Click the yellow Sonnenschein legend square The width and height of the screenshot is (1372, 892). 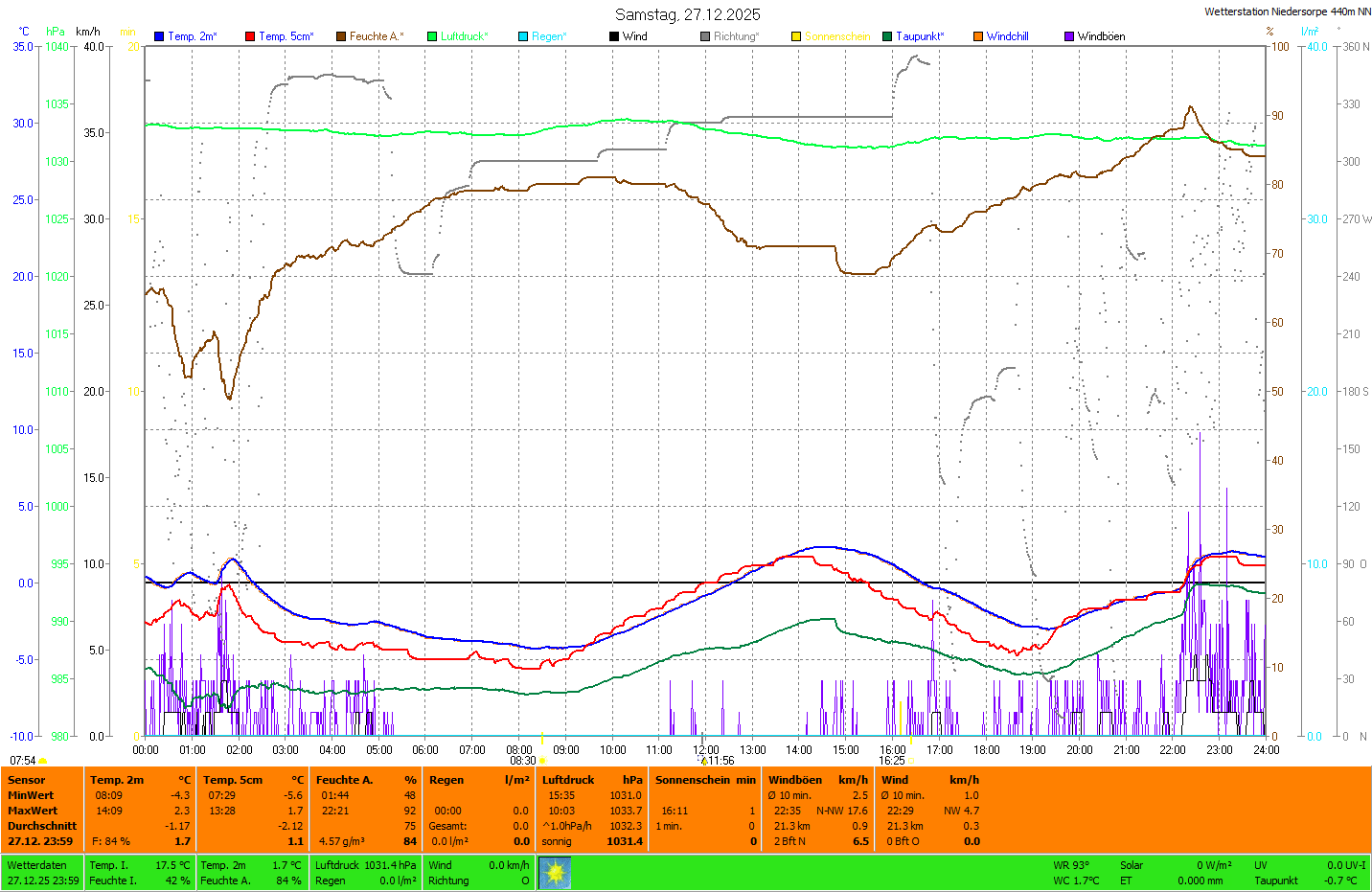pyautogui.click(x=796, y=36)
